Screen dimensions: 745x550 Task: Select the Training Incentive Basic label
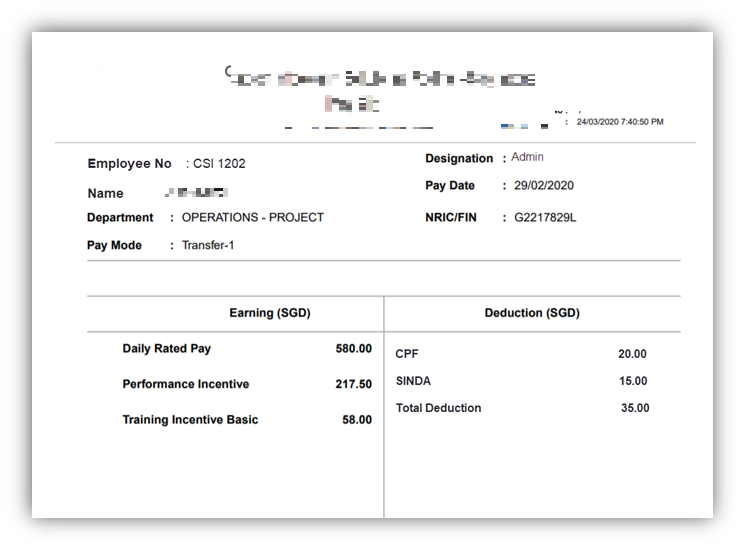click(x=190, y=420)
